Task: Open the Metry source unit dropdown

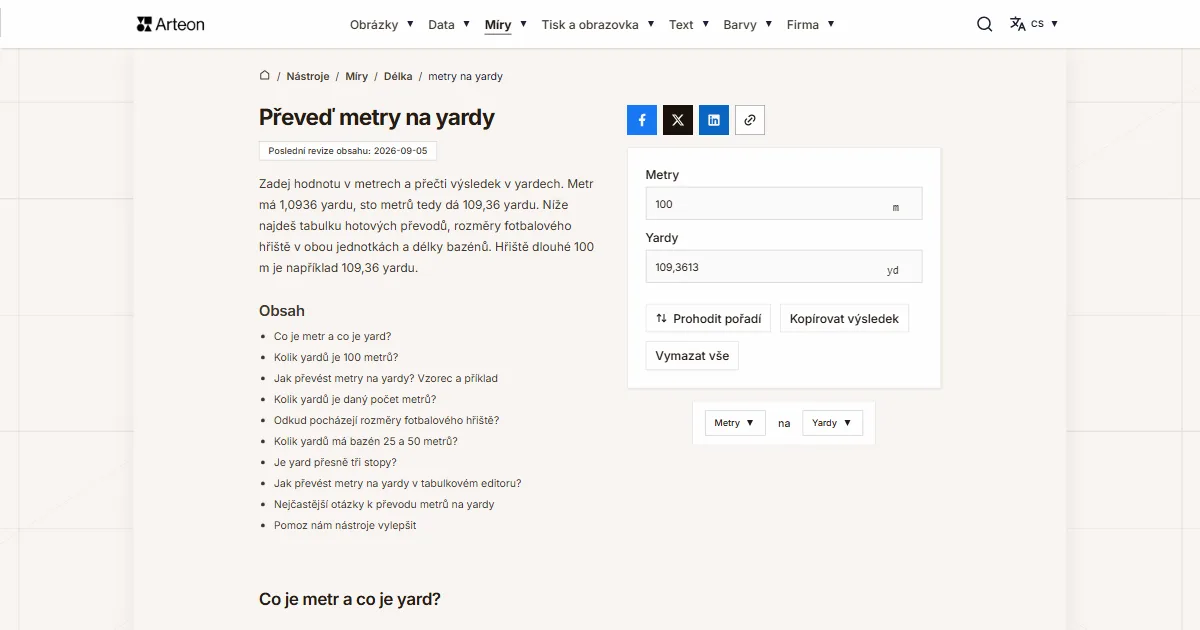Action: pyautogui.click(x=735, y=423)
